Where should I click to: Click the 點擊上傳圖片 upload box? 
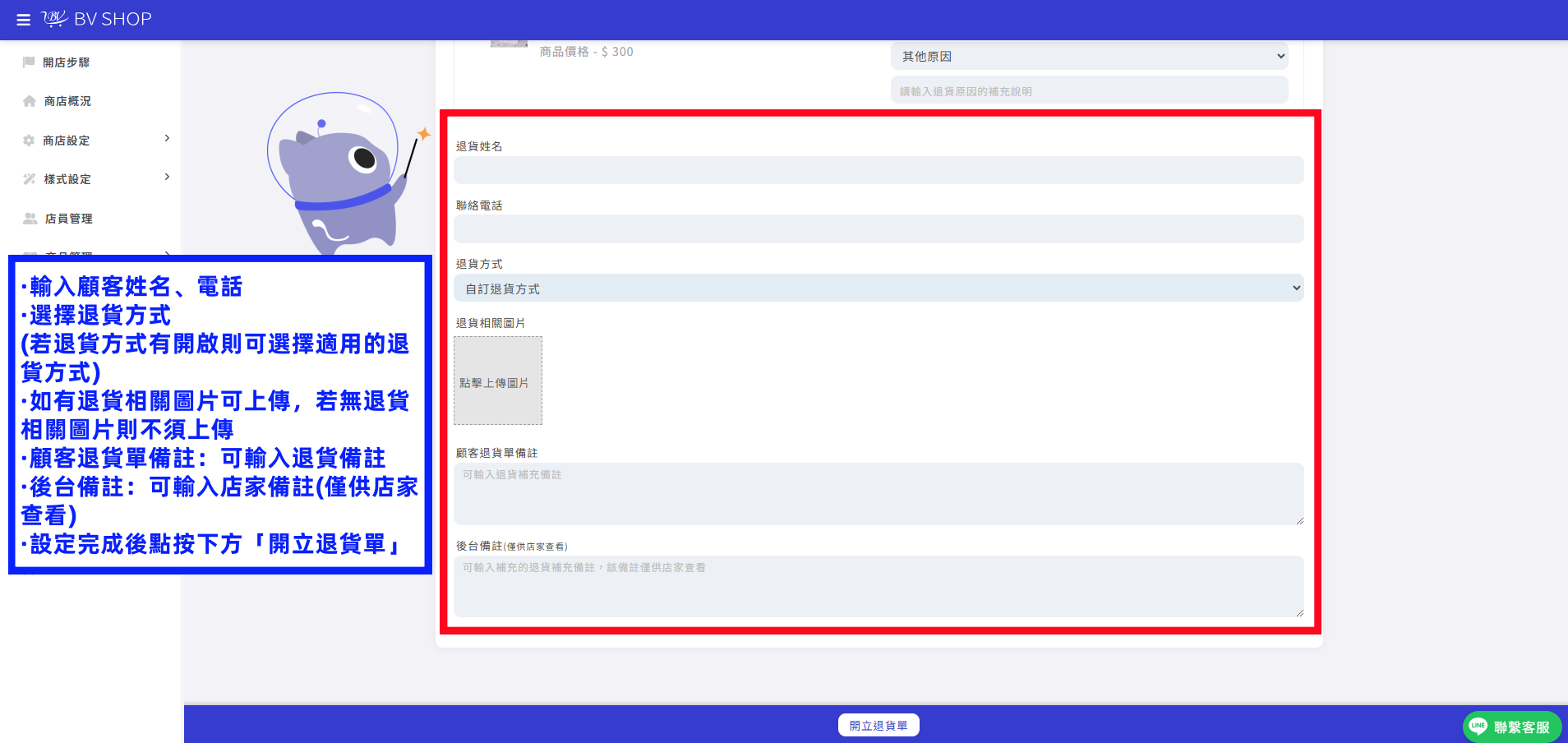click(x=498, y=381)
